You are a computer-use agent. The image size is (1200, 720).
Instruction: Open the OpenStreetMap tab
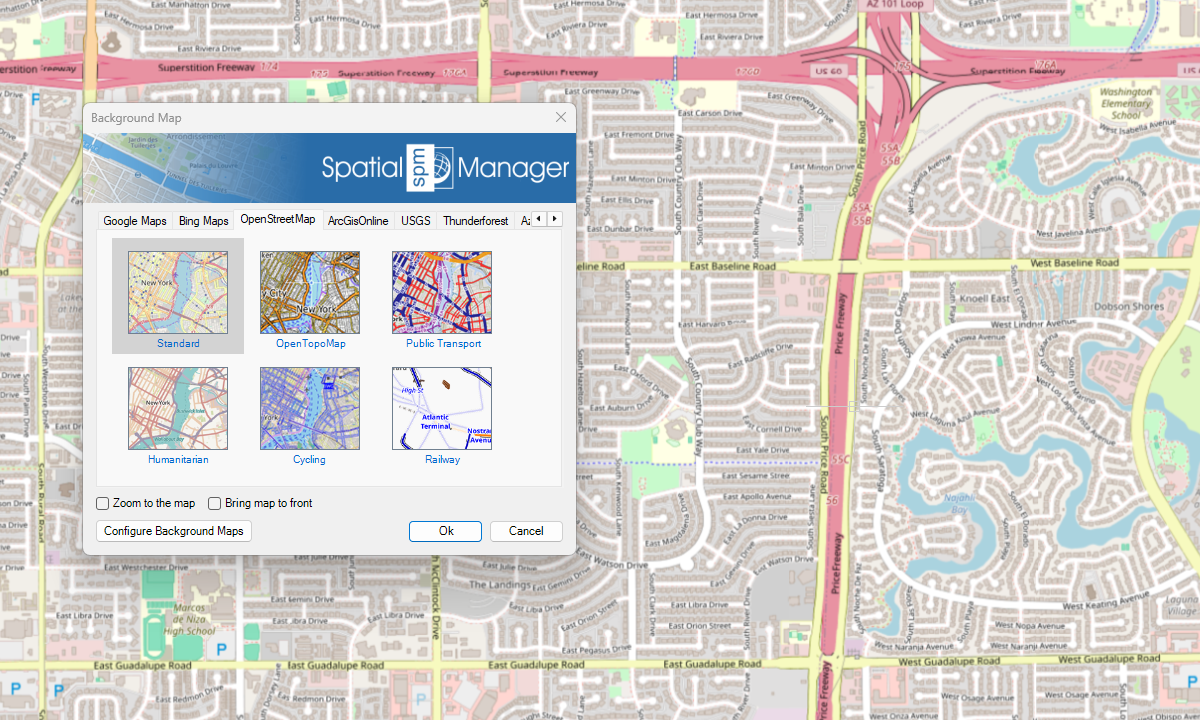278,219
